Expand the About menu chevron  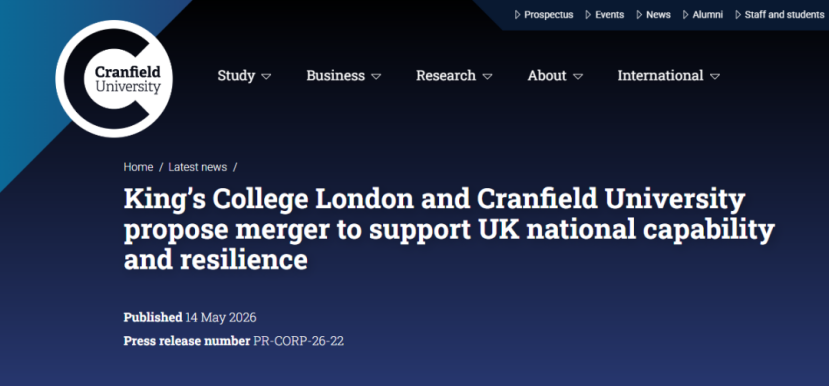point(578,77)
